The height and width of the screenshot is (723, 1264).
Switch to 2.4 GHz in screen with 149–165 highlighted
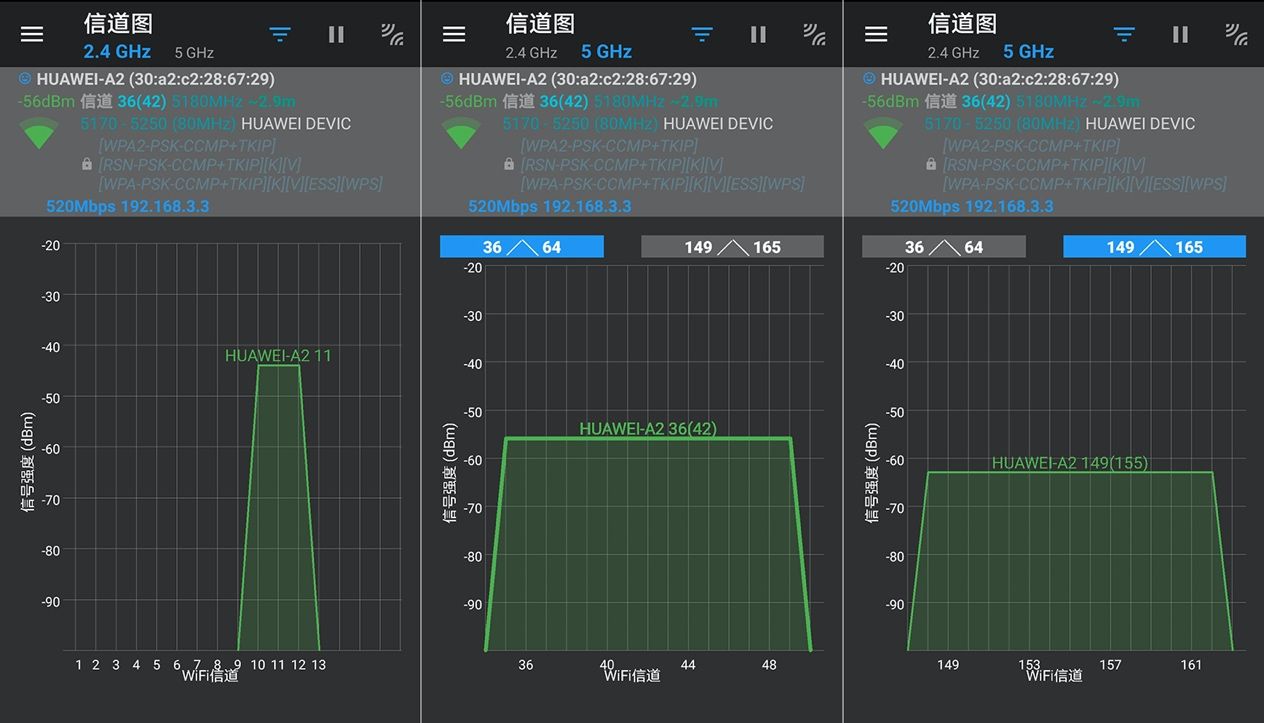click(953, 52)
